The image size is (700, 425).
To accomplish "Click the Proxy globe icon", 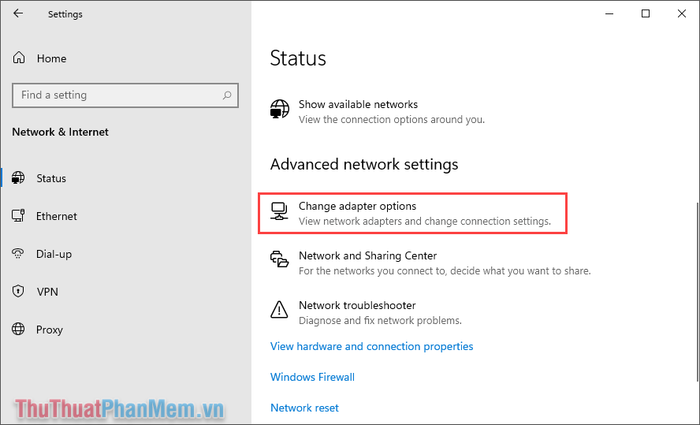I will [x=18, y=329].
